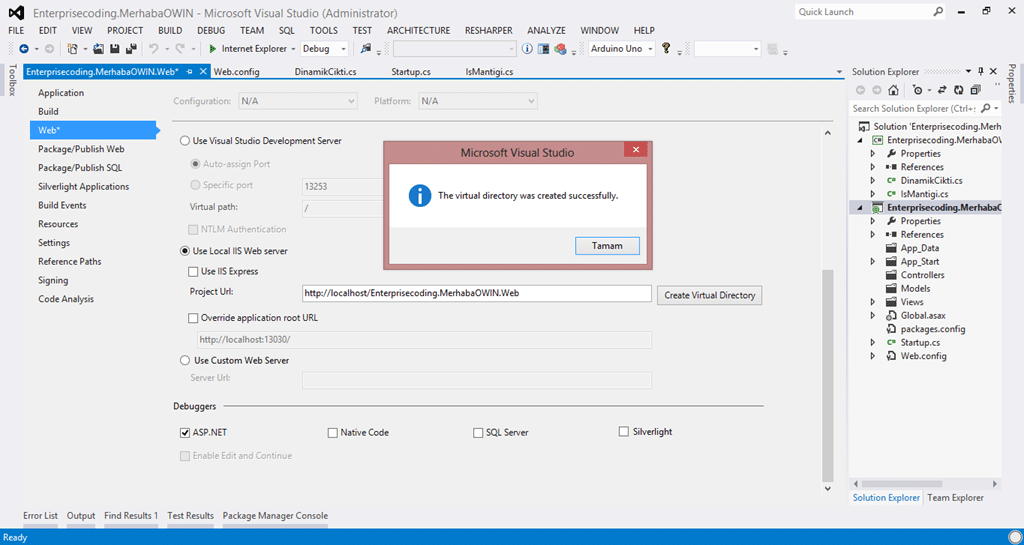The width and height of the screenshot is (1024, 545).
Task: Open the BUILD menu
Action: click(x=170, y=31)
